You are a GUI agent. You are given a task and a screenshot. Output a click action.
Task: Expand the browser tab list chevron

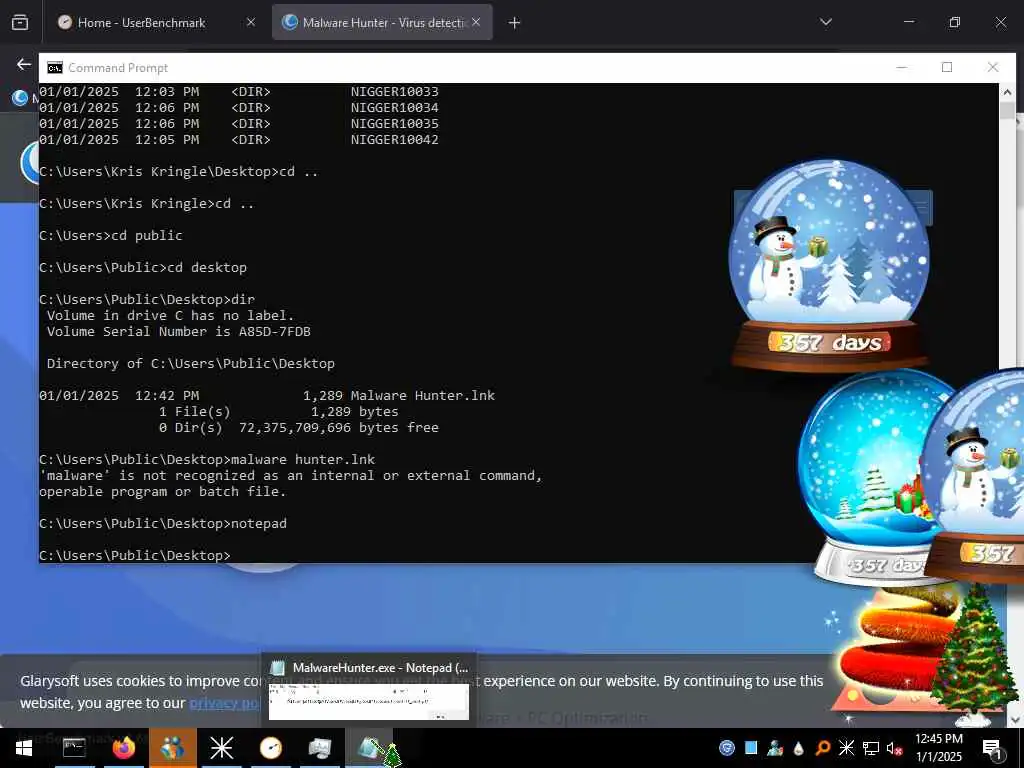coord(825,22)
